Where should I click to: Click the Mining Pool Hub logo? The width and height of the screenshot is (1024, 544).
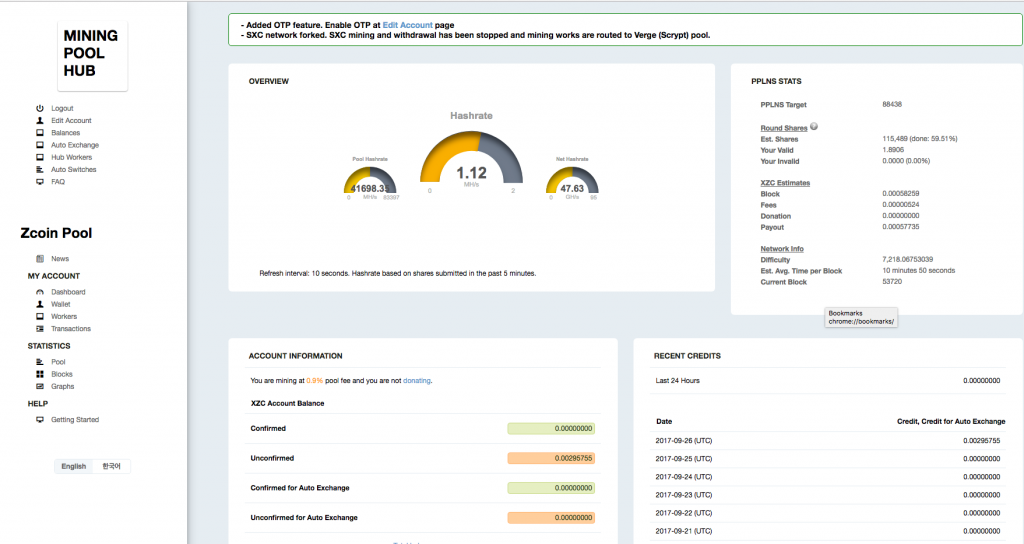click(92, 56)
